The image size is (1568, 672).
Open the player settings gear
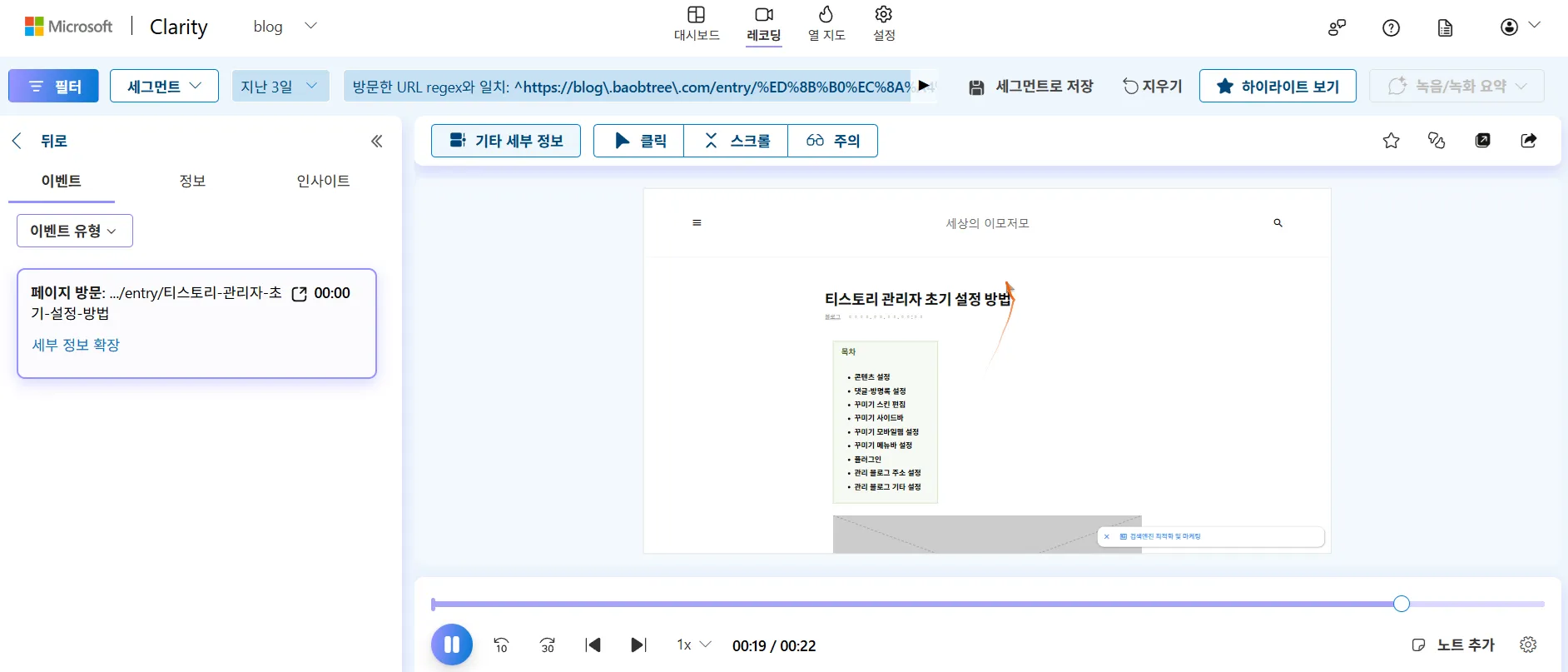tap(1528, 645)
